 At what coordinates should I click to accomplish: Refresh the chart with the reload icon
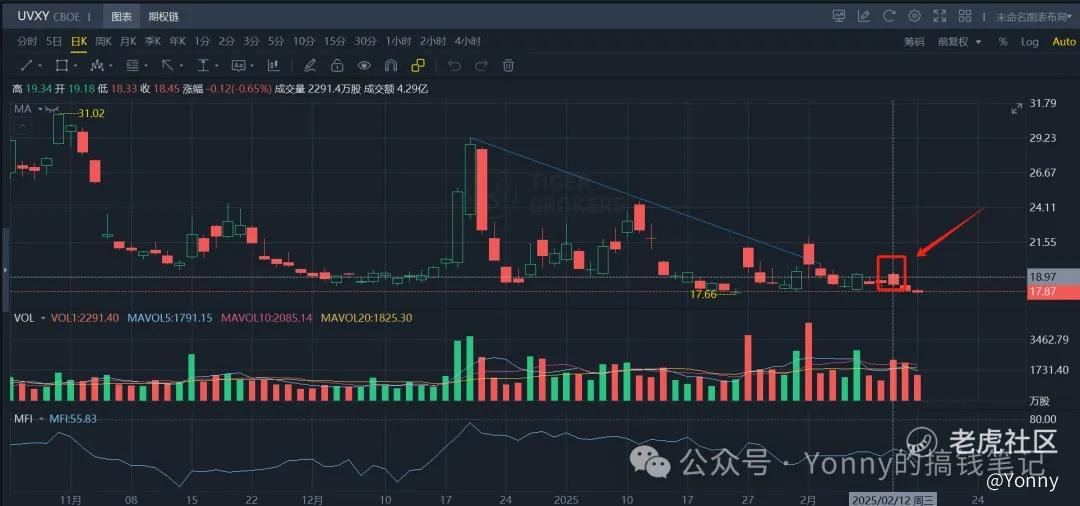[x=889, y=16]
